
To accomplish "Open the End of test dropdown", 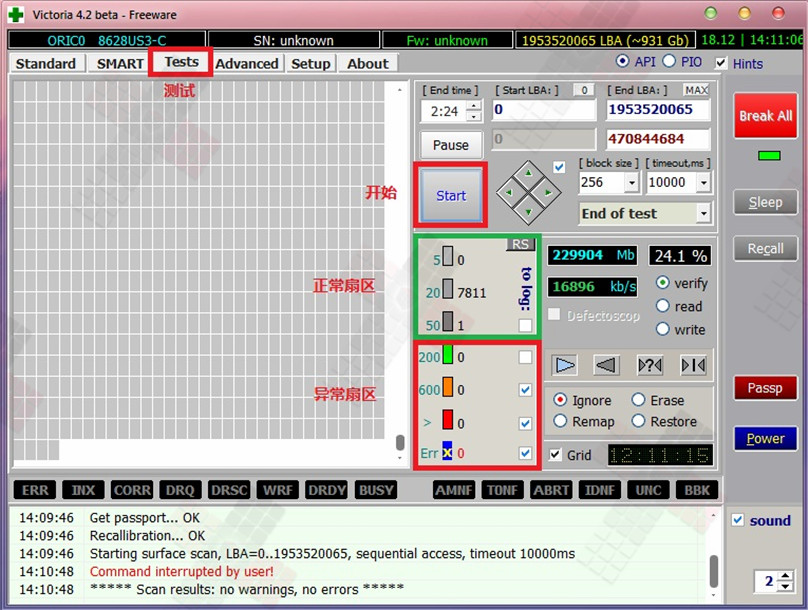I will (703, 213).
